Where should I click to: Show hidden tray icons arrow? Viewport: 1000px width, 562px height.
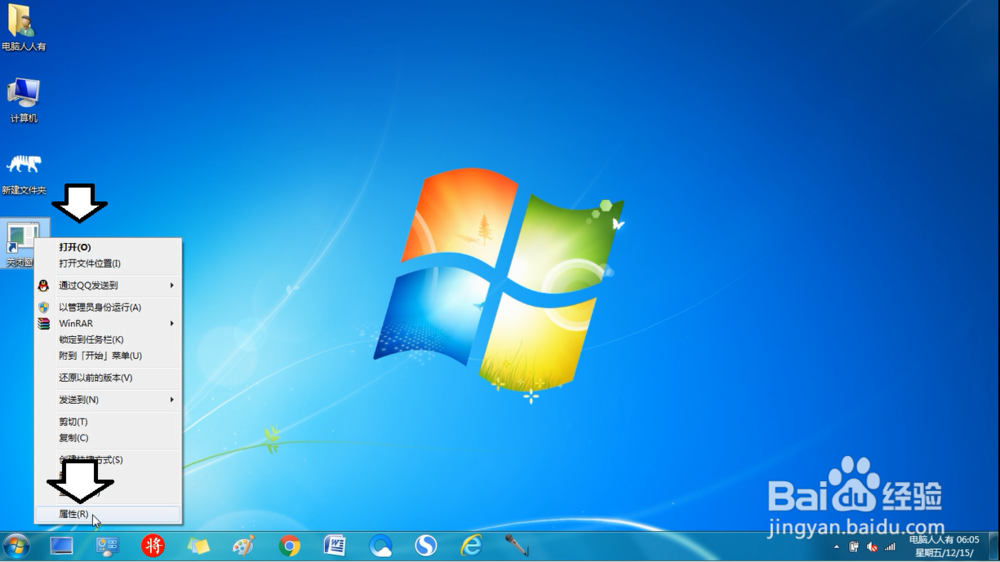837,547
